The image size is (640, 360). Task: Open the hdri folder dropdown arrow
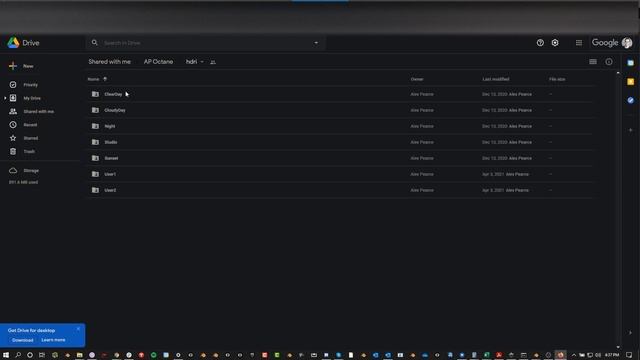pos(202,62)
